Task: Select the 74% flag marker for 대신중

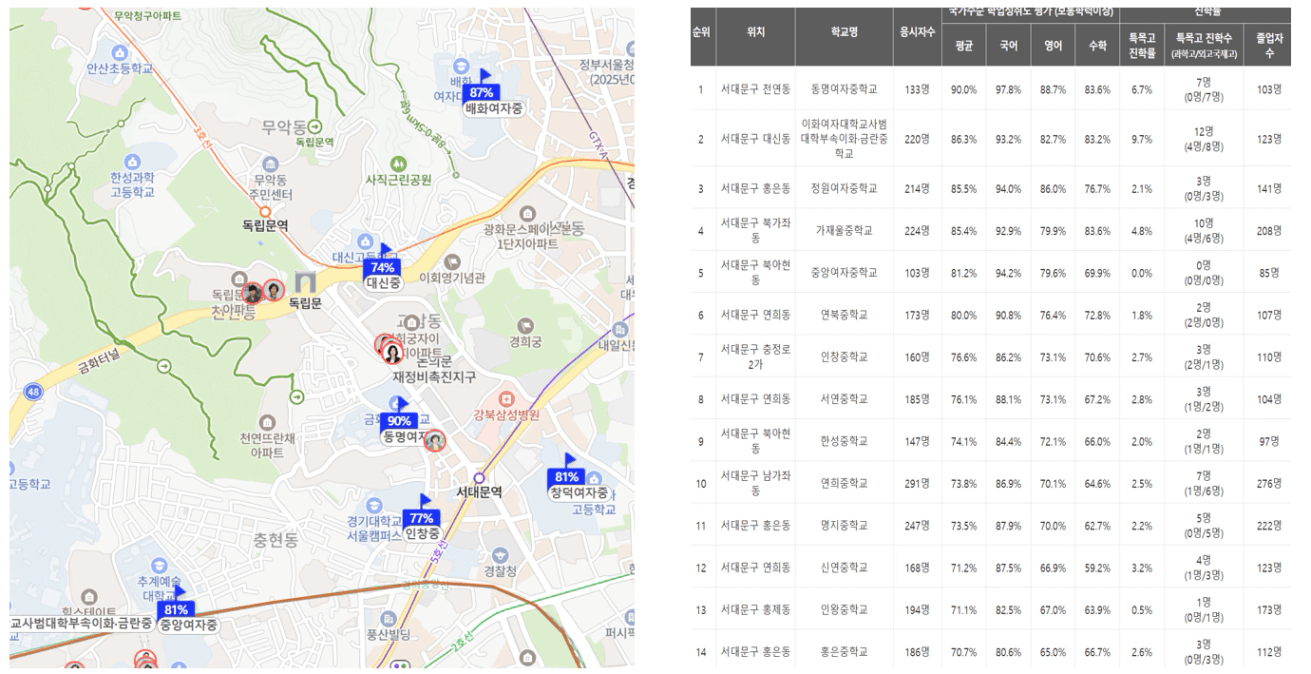Action: 381,267
